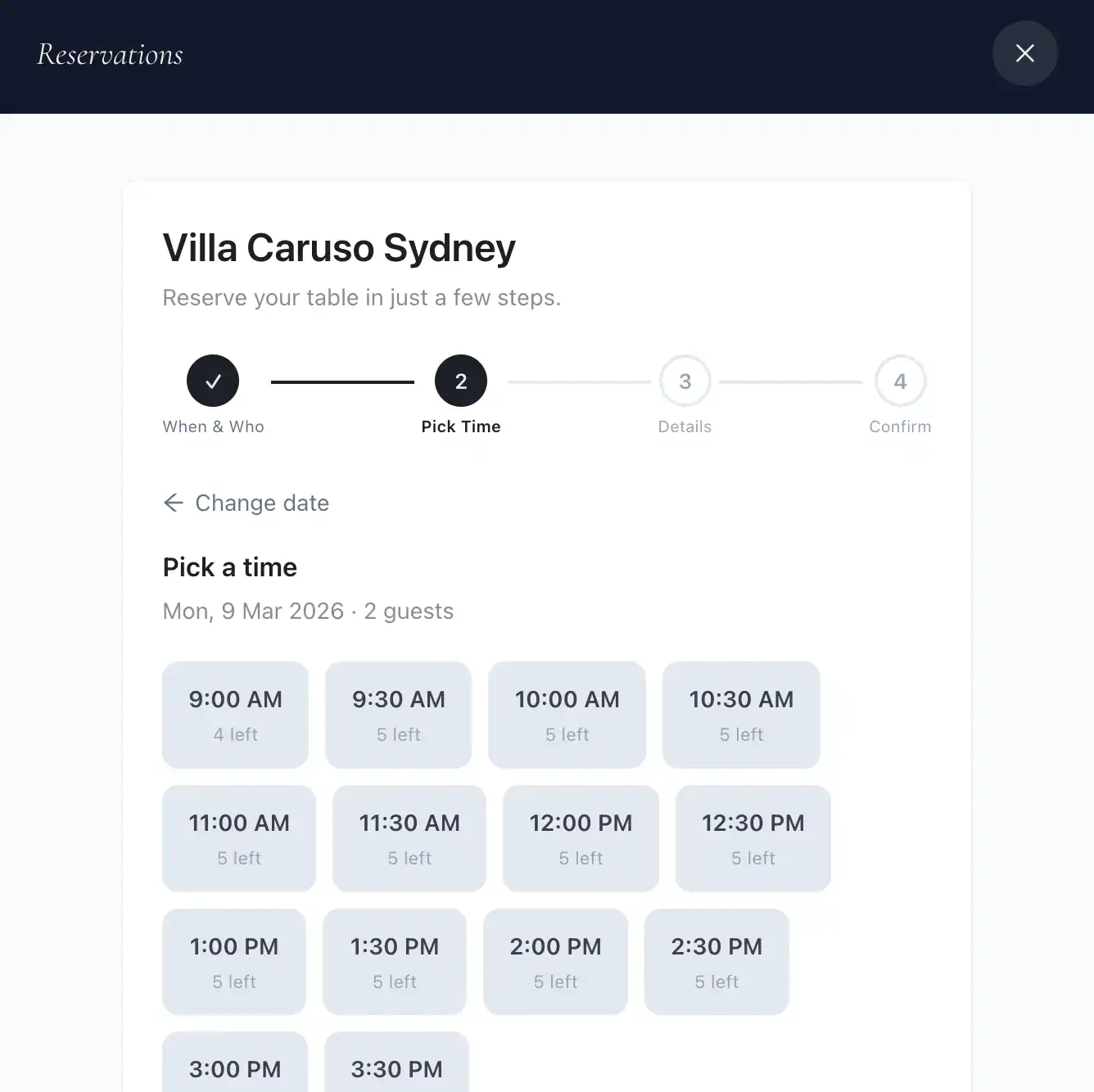Select the 11:30 AM time slot
The height and width of the screenshot is (1092, 1094).
point(409,838)
